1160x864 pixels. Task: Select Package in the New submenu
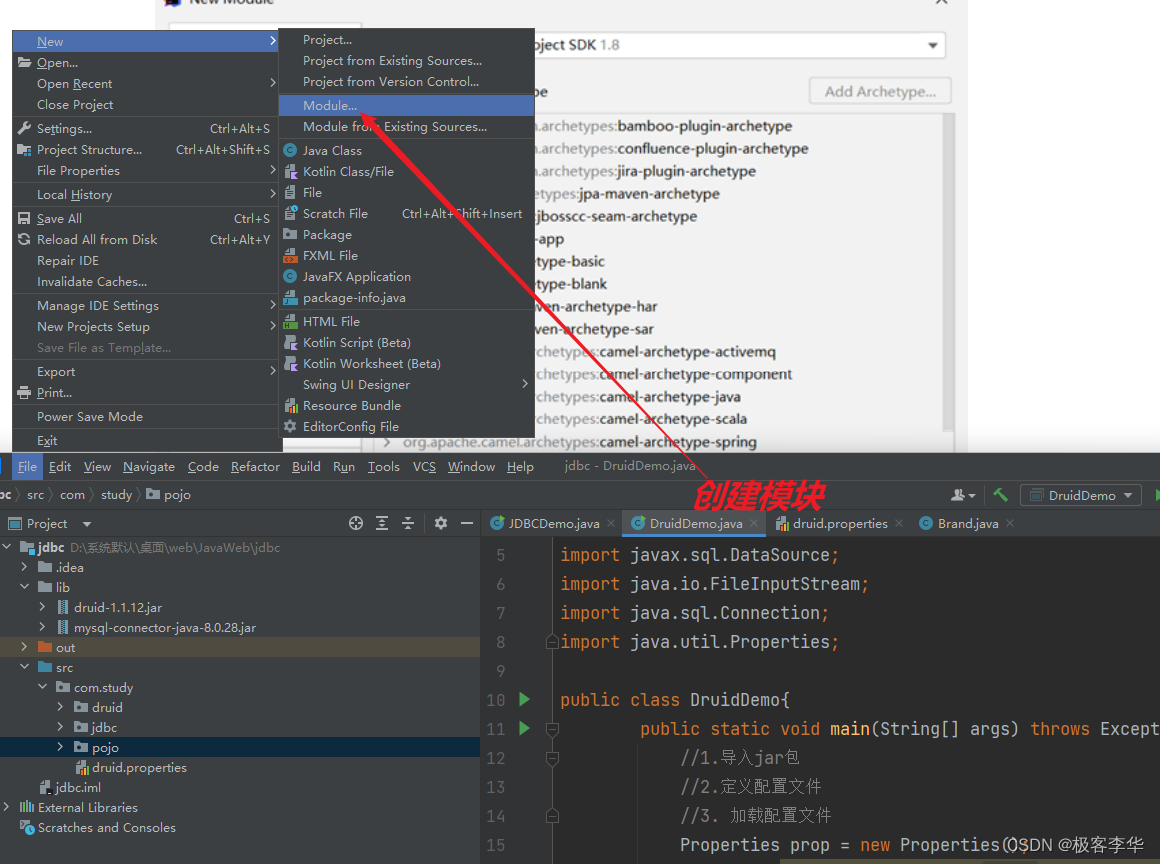tap(407, 234)
